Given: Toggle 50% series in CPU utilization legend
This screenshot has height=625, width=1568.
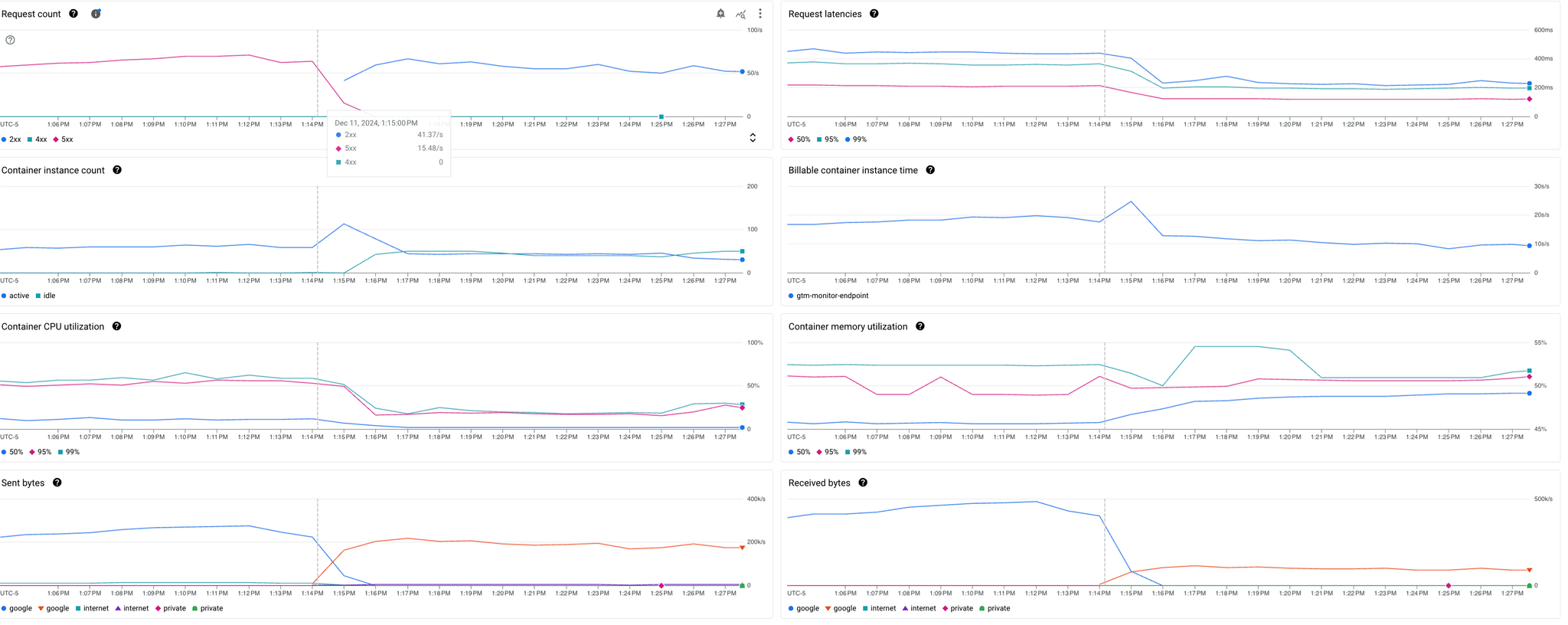Looking at the screenshot, I should point(12,452).
